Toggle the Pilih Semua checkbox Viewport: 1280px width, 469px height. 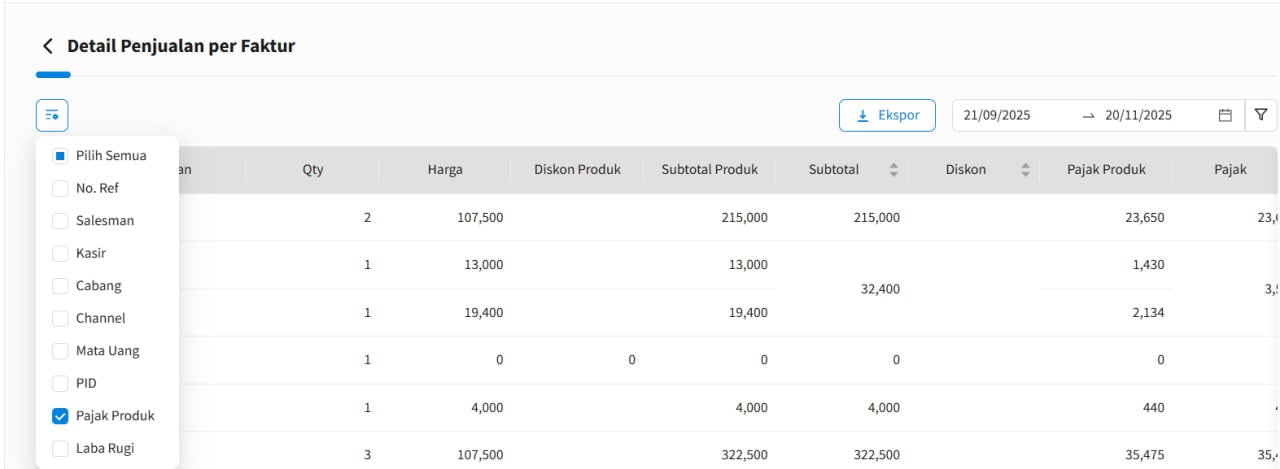[60, 155]
